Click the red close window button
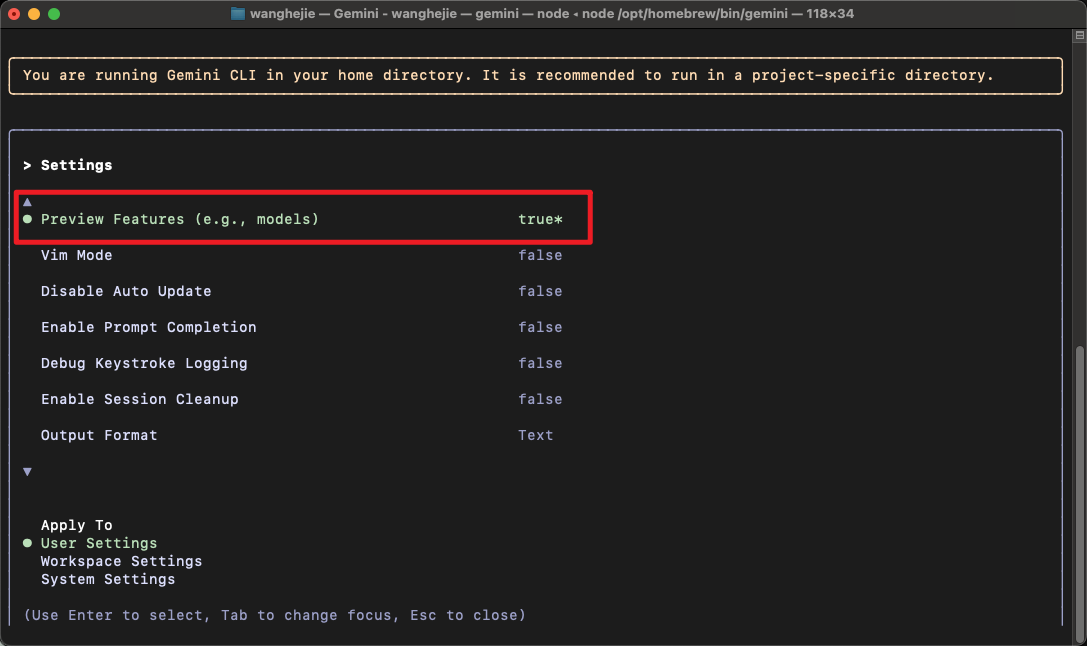The width and height of the screenshot is (1087, 646). (14, 14)
